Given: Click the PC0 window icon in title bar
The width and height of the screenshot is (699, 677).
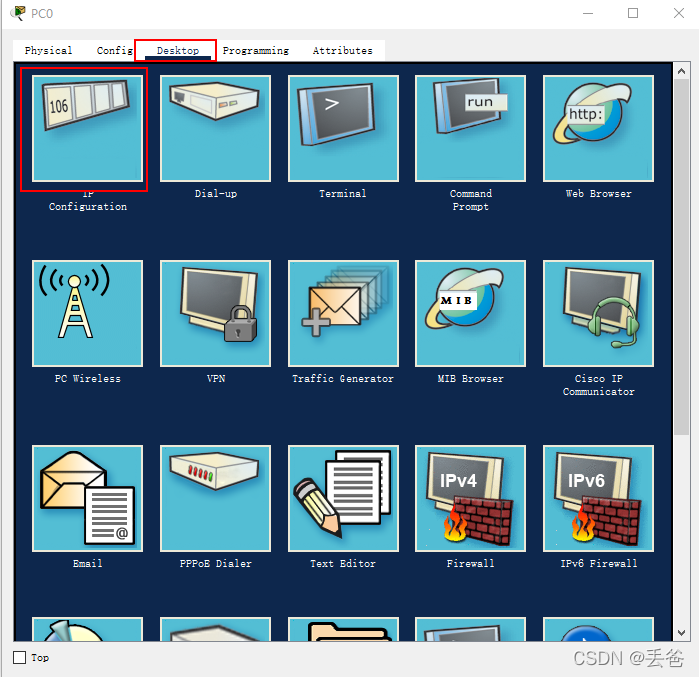Looking at the screenshot, I should click(17, 13).
